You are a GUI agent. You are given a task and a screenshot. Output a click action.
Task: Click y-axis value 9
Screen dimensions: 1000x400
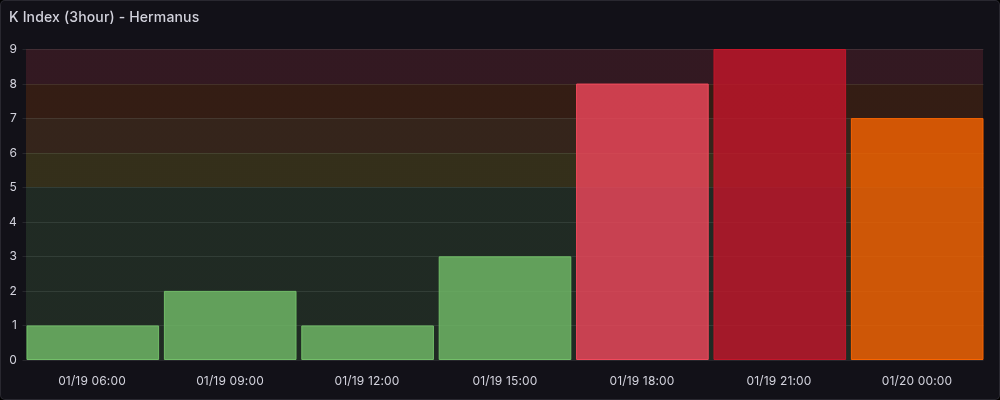pos(13,49)
